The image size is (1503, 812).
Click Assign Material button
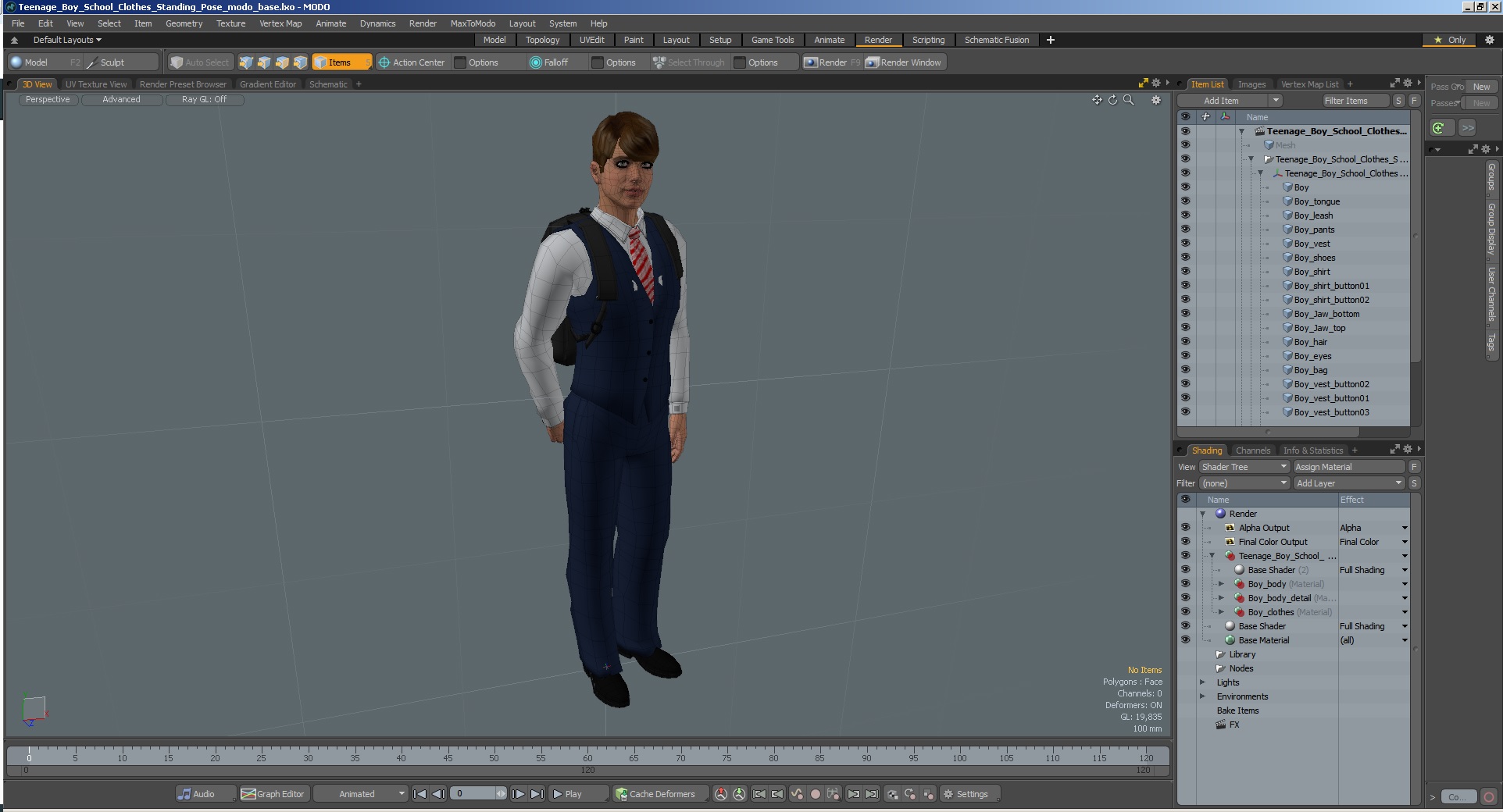point(1349,467)
